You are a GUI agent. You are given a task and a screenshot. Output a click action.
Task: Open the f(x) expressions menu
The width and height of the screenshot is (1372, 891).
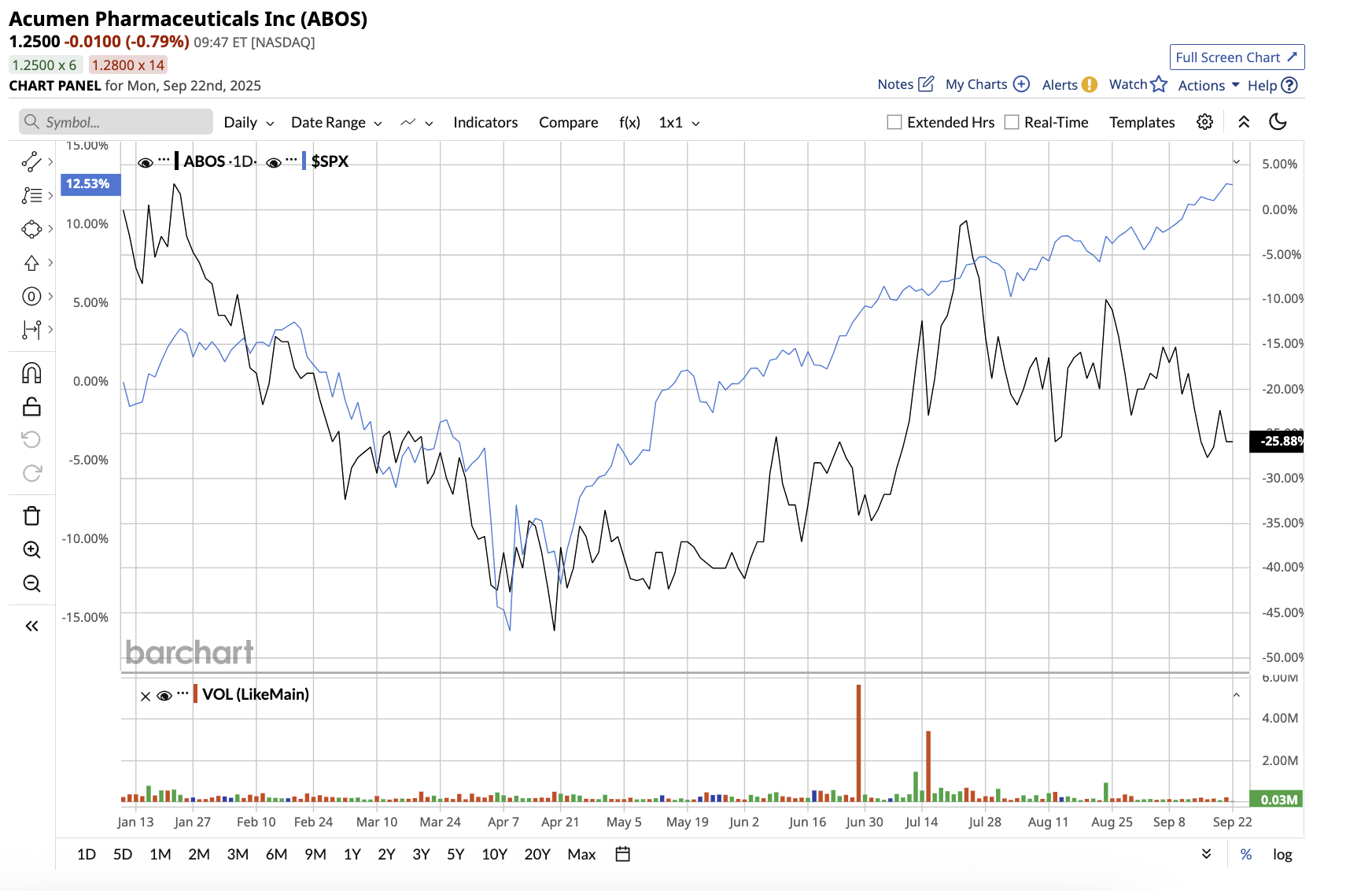(x=629, y=122)
